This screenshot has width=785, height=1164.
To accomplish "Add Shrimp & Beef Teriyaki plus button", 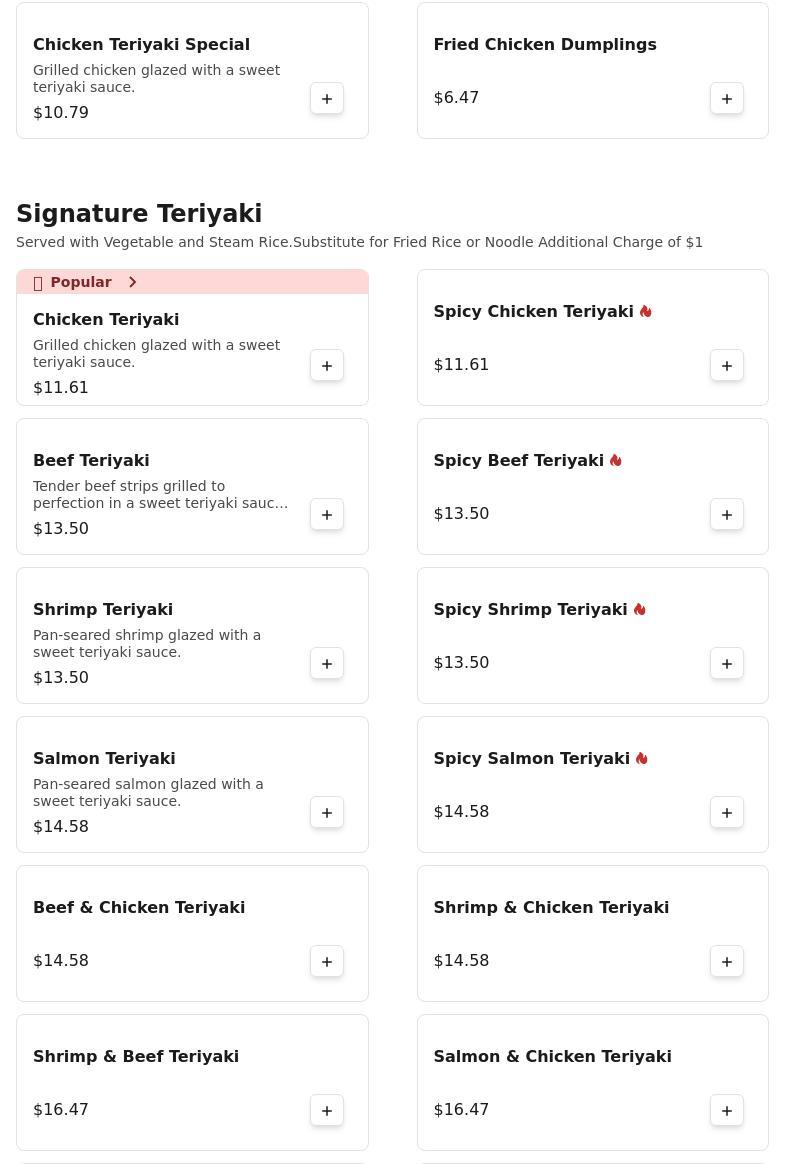I will (327, 1111).
